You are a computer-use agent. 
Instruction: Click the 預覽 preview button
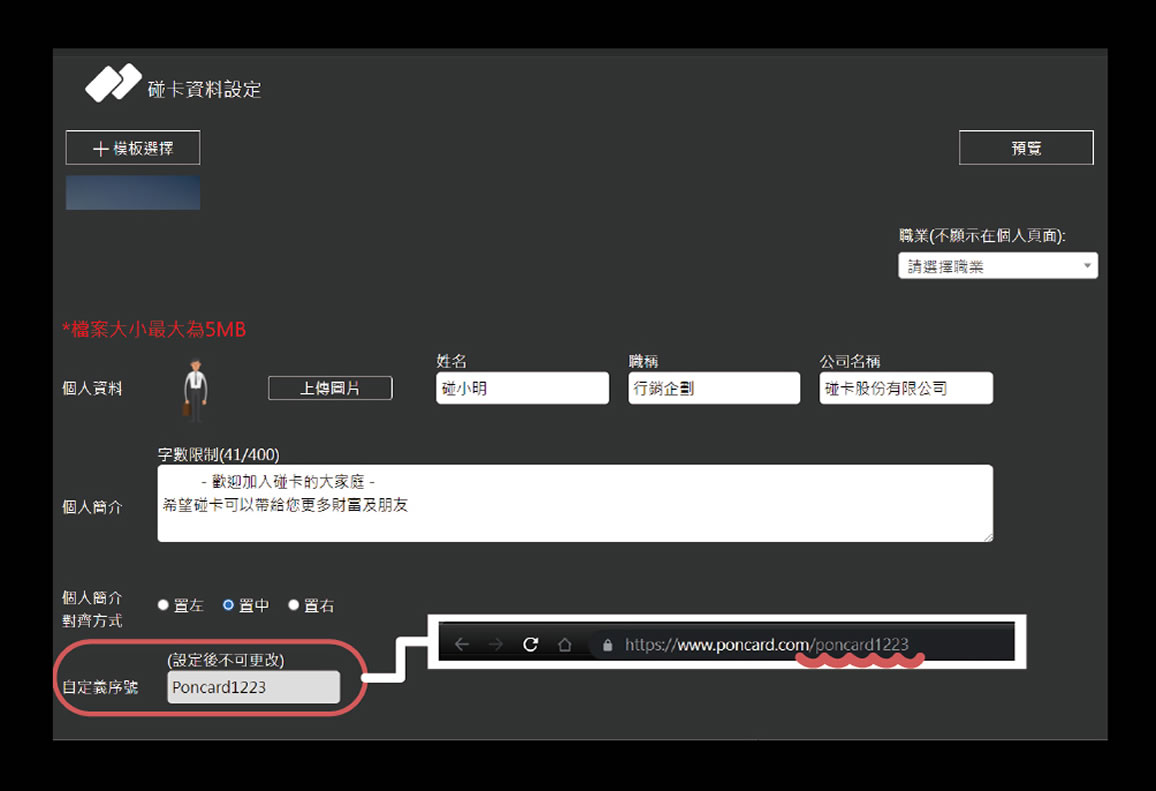click(x=1026, y=148)
